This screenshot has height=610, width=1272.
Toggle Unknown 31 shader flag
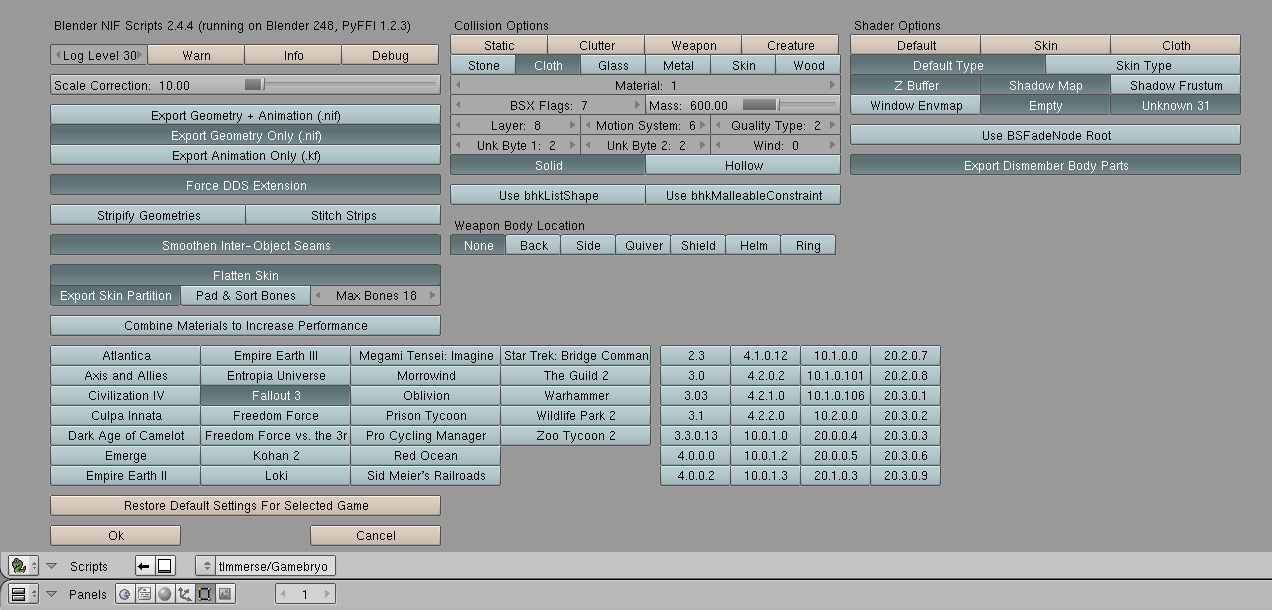1175,105
